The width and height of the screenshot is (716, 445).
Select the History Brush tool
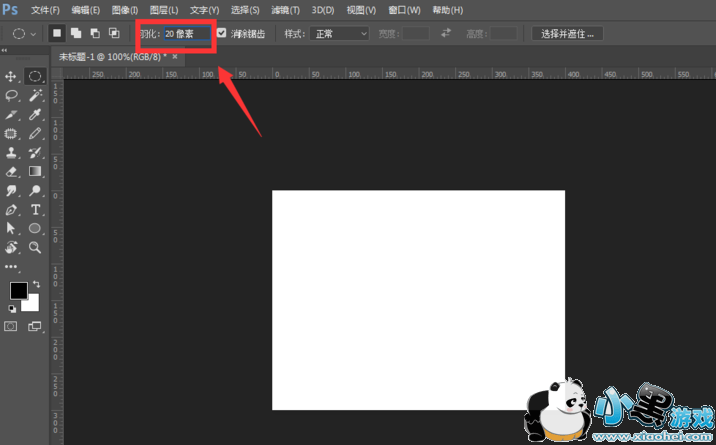(35, 152)
